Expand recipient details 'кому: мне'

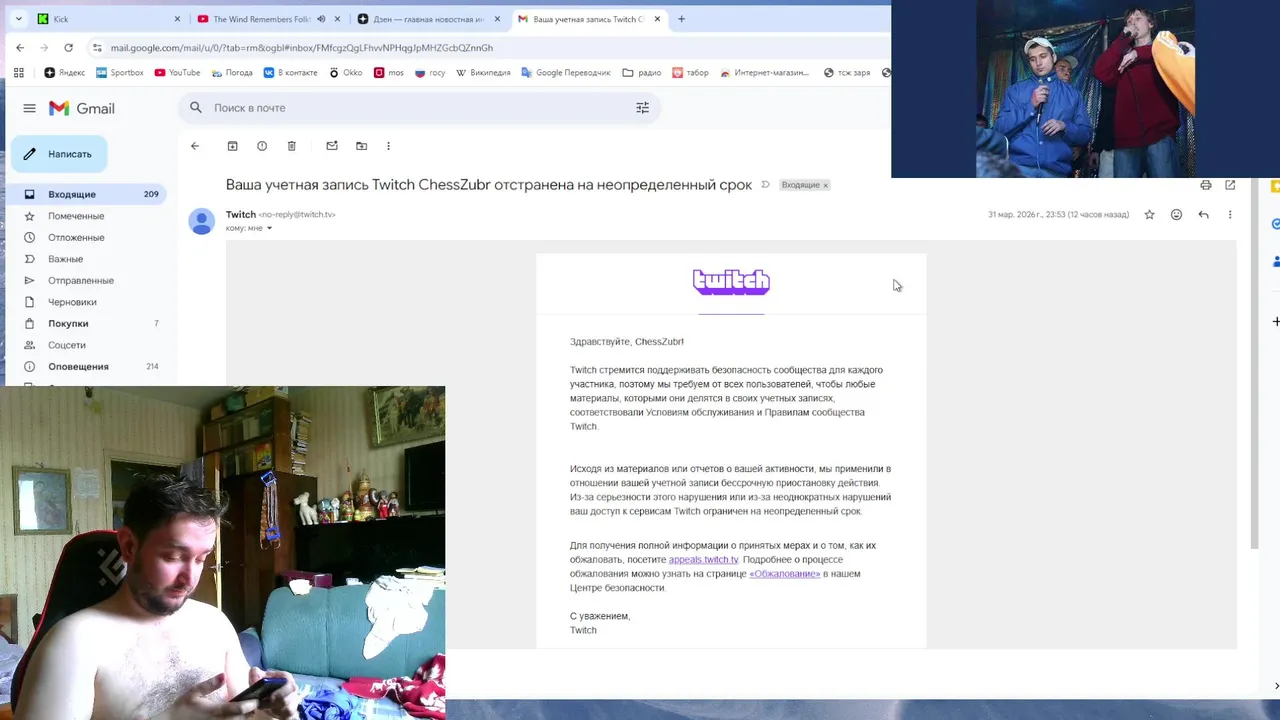click(x=269, y=228)
